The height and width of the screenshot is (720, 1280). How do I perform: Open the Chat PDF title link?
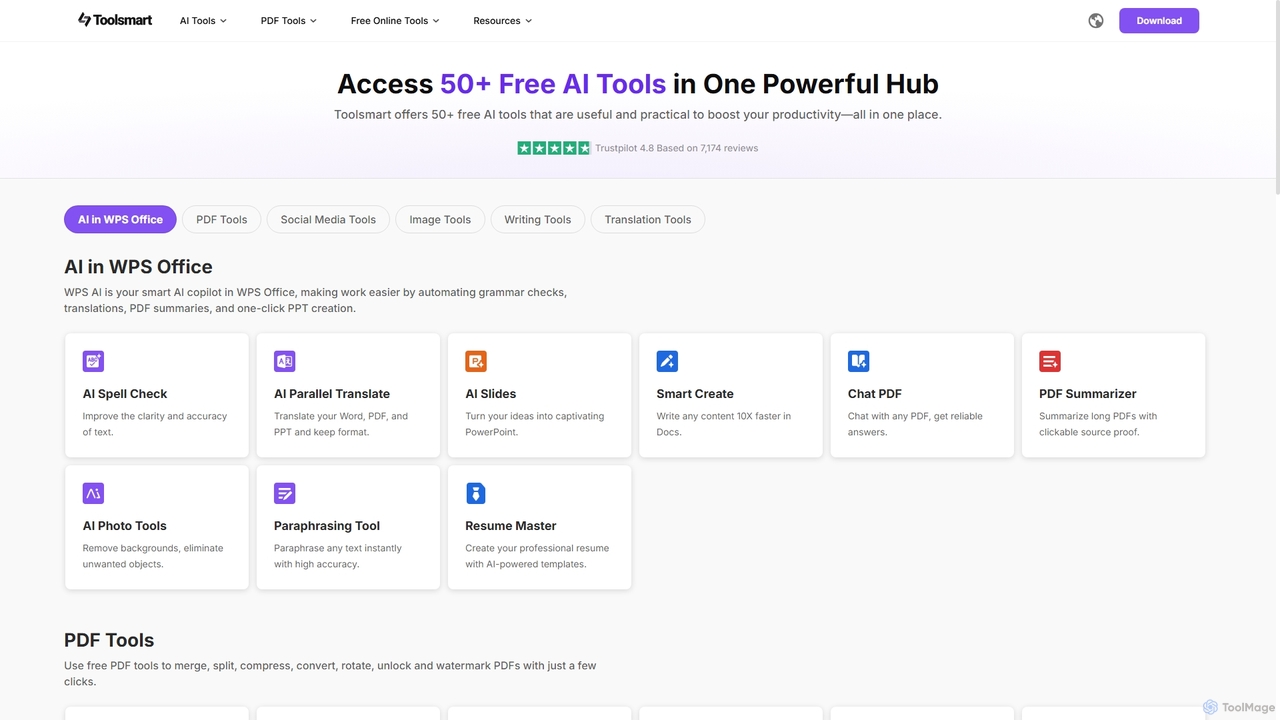pos(875,394)
